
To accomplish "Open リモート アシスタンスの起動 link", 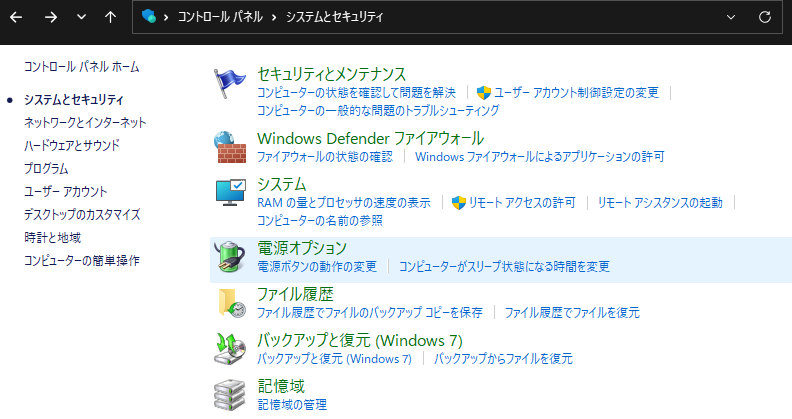I will tap(660, 203).
